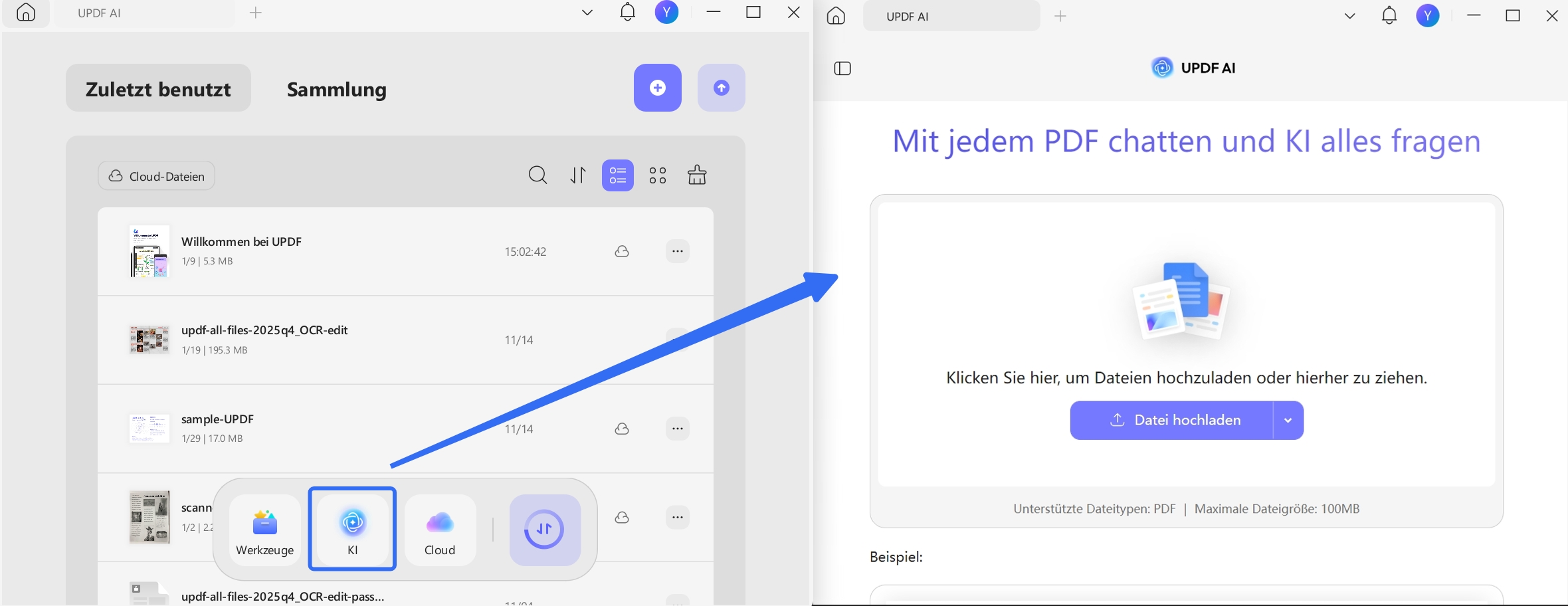Open Werkzeuge in the floating dock

[x=265, y=529]
